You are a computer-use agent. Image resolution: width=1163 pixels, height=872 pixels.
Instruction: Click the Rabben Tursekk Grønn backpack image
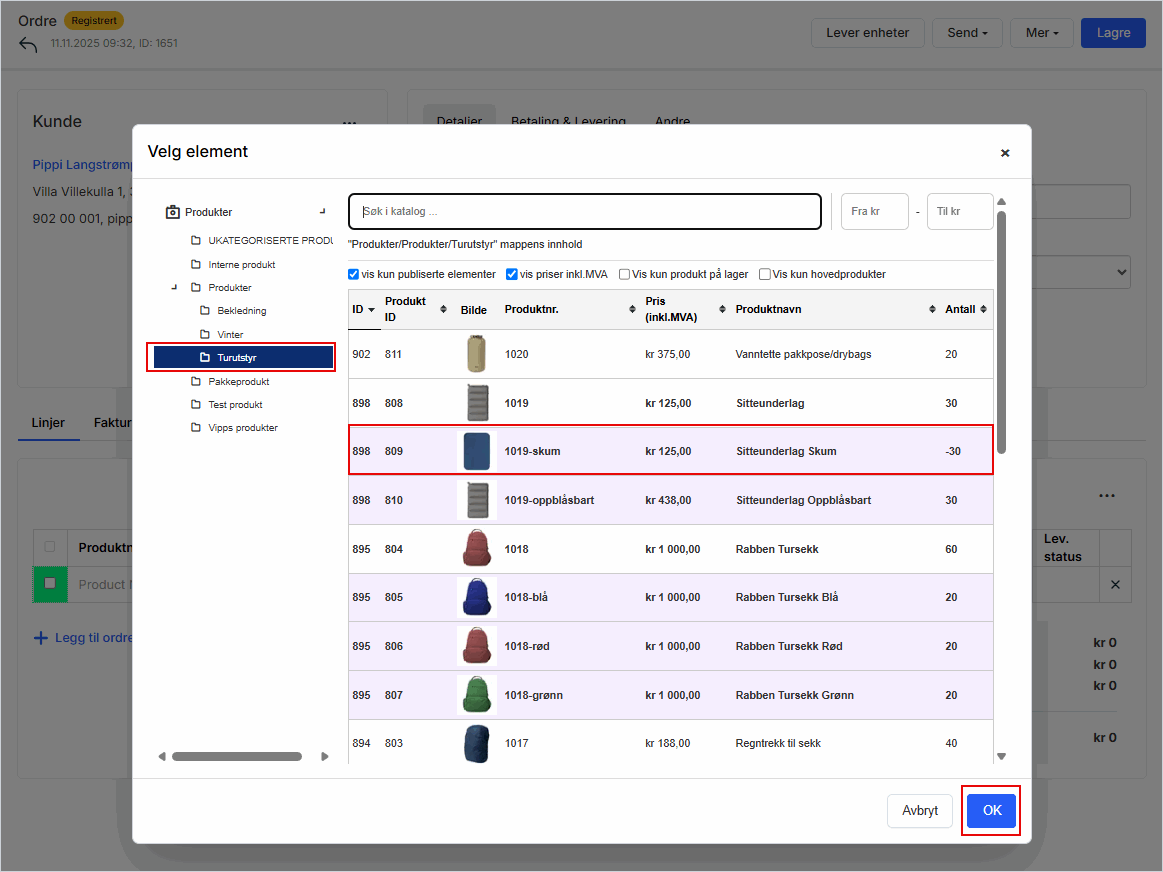(476, 695)
